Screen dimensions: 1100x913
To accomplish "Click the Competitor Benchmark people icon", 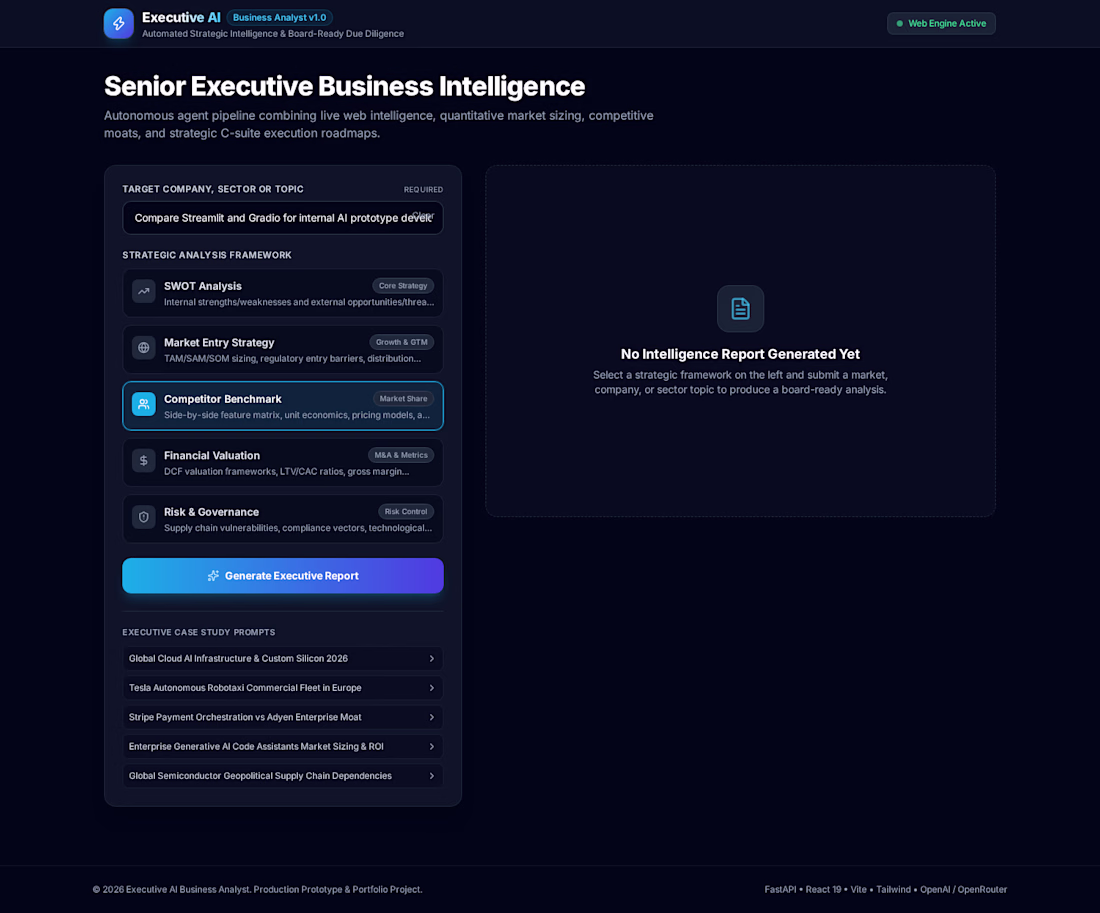I will coord(144,404).
